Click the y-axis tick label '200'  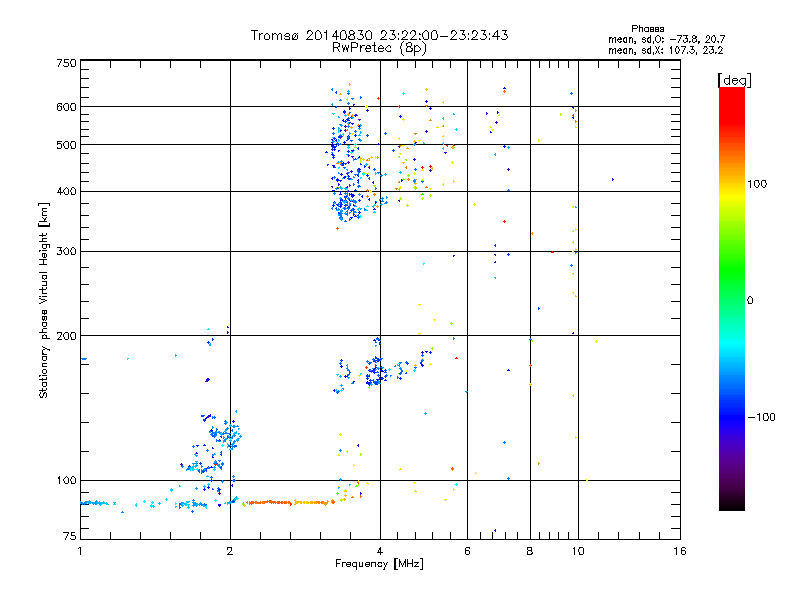coord(66,336)
